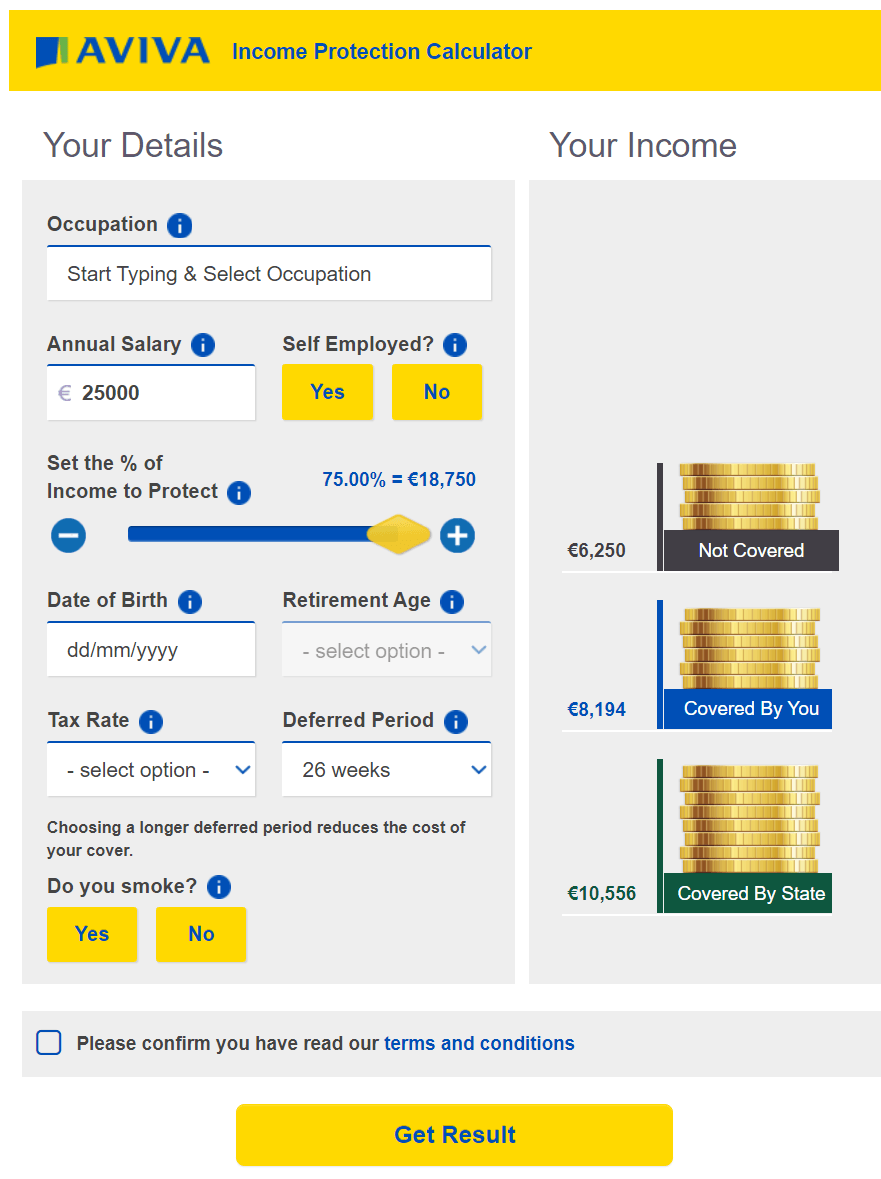
Task: Click the yellow income percentage slider handle
Action: tap(399, 535)
